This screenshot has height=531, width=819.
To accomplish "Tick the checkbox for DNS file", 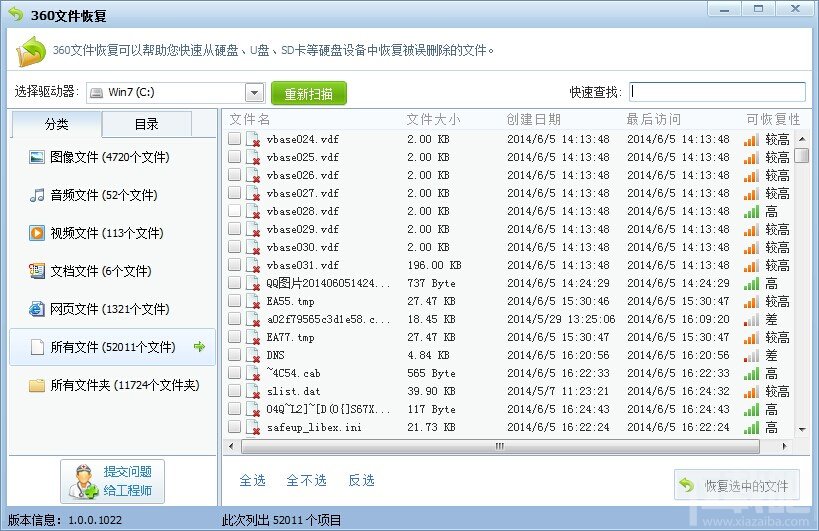I will 234,355.
